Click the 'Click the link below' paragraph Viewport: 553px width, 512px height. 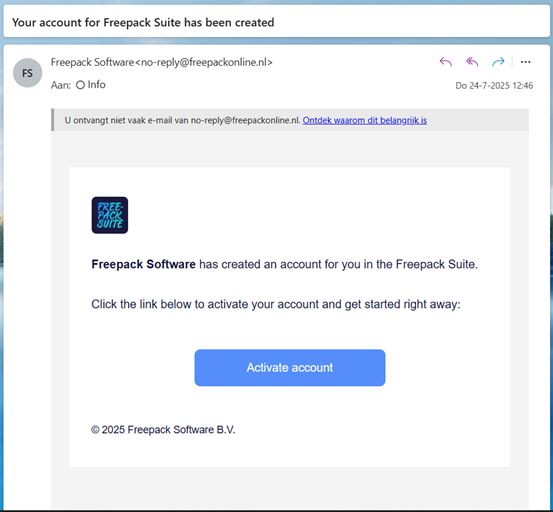[276, 304]
